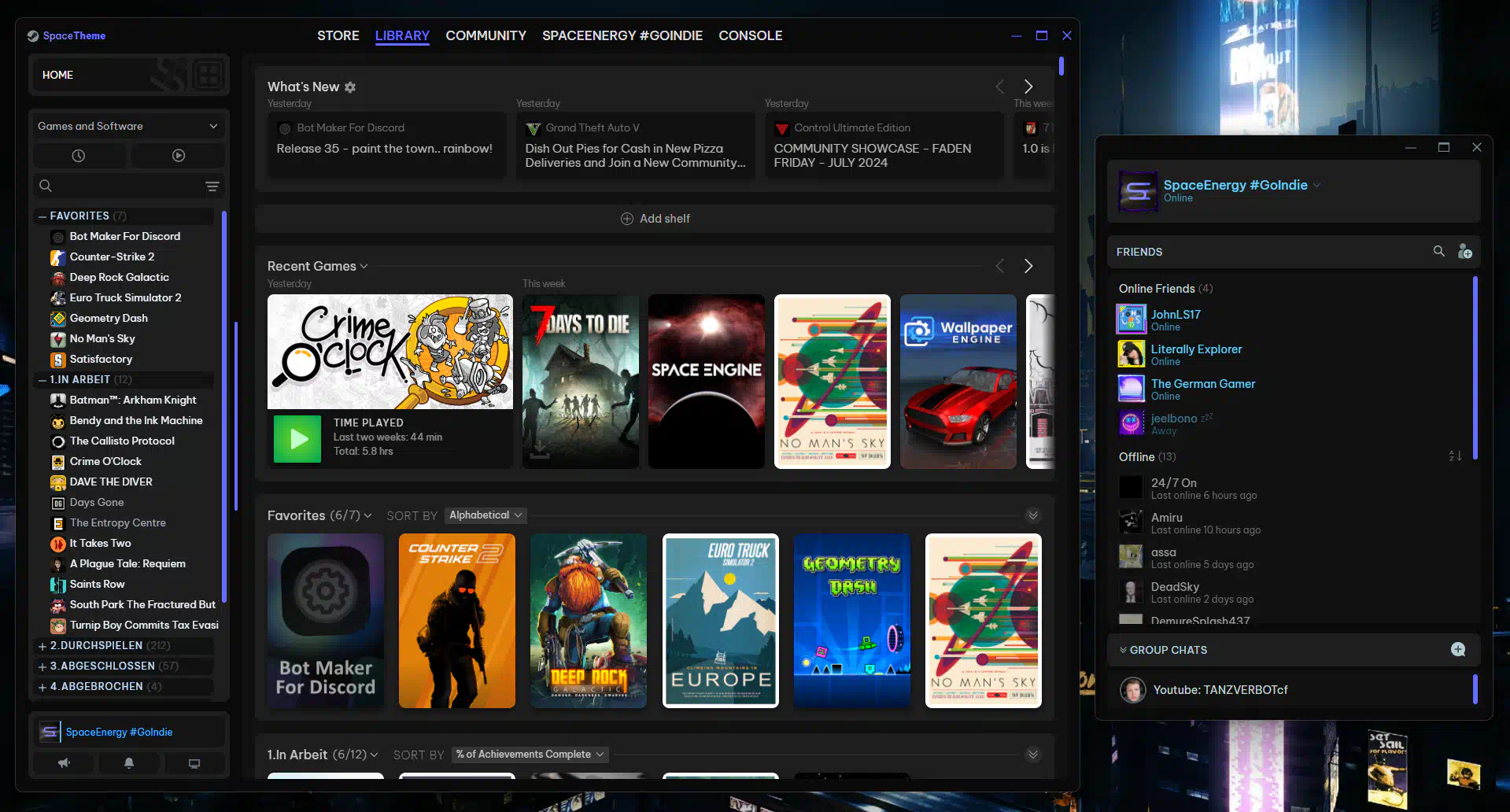Open SpaceEnergy #GoIndie status dropdown in Friends
Screen dimensions: 1510x812
click(x=1316, y=186)
